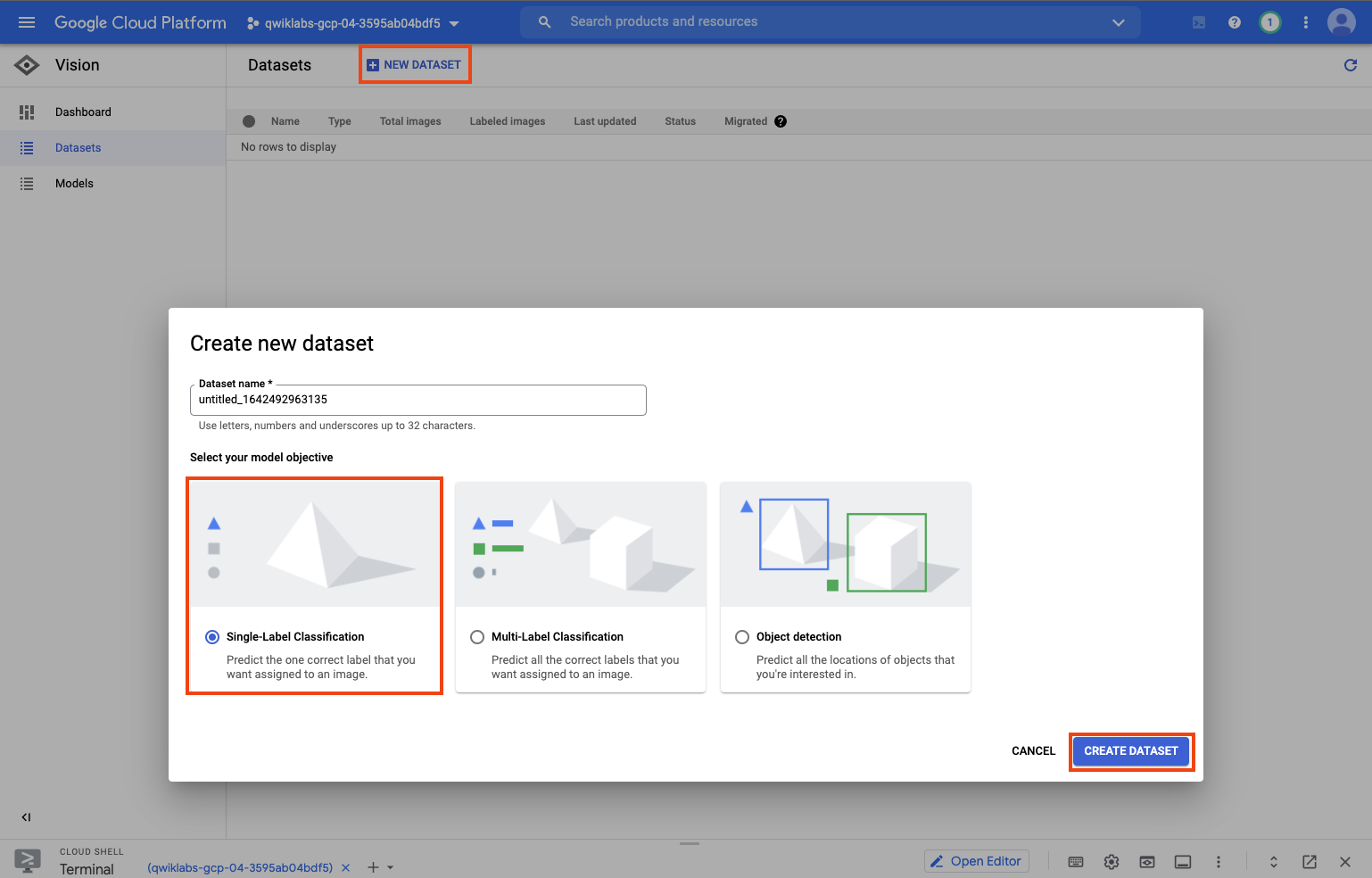1372x878 pixels.
Task: Close the qwiklabs terminal tab
Action: point(346,867)
